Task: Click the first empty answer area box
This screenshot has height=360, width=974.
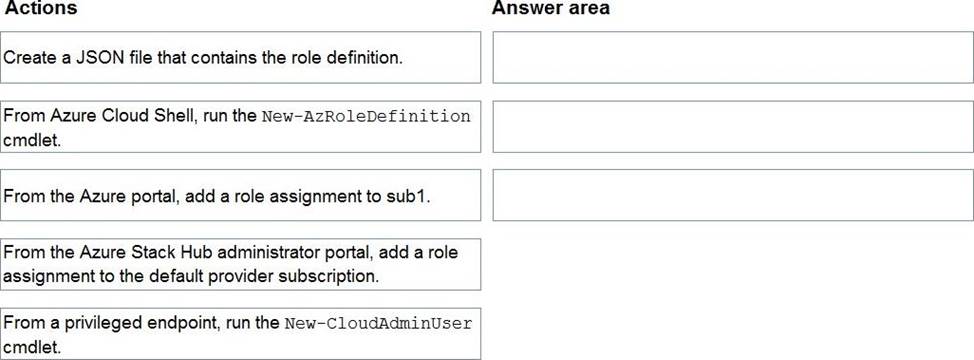Action: [x=733, y=57]
